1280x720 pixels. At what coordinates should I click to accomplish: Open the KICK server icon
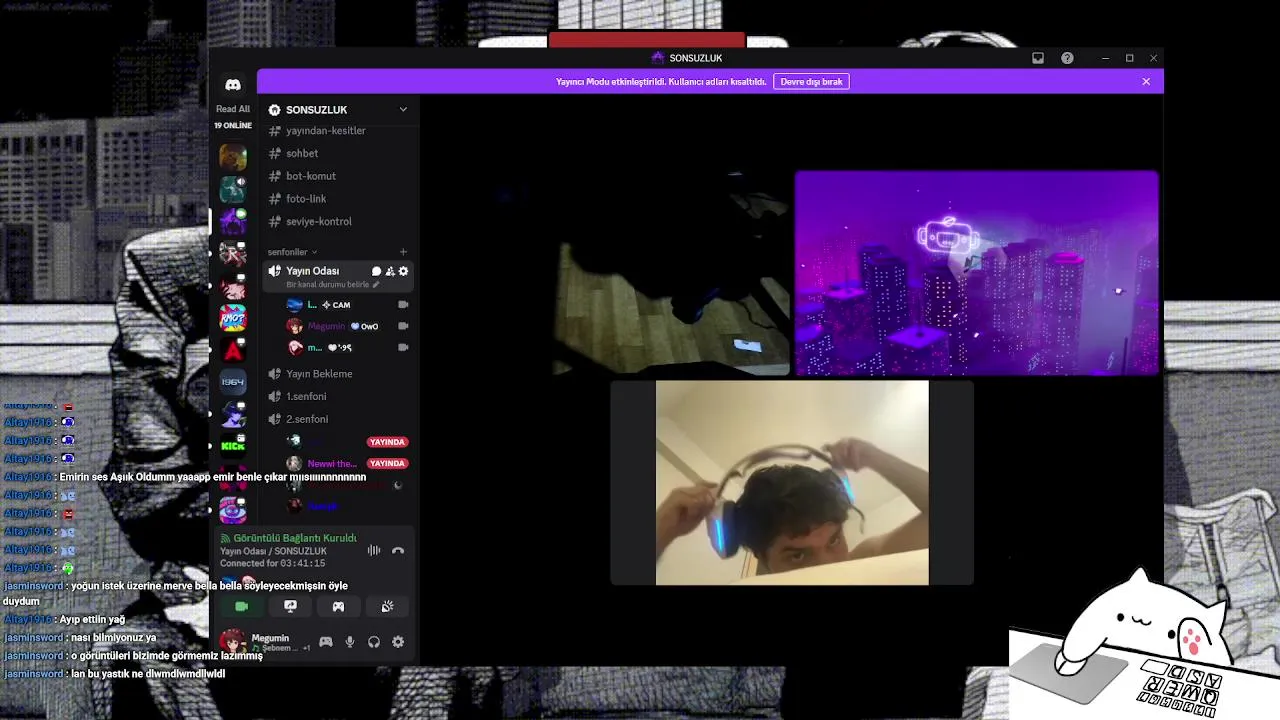click(233, 446)
